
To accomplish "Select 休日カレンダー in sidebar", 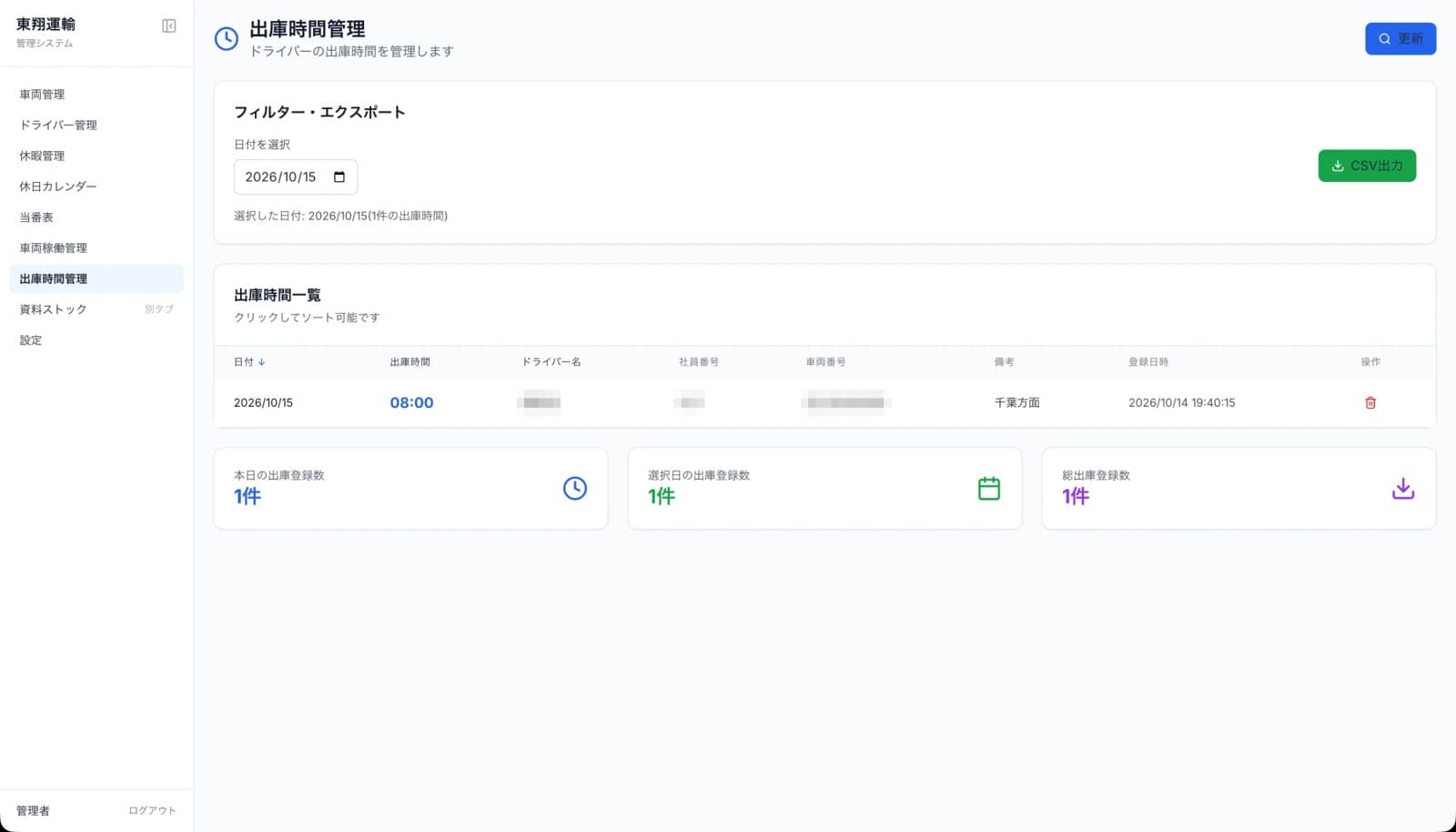I will click(x=96, y=187).
